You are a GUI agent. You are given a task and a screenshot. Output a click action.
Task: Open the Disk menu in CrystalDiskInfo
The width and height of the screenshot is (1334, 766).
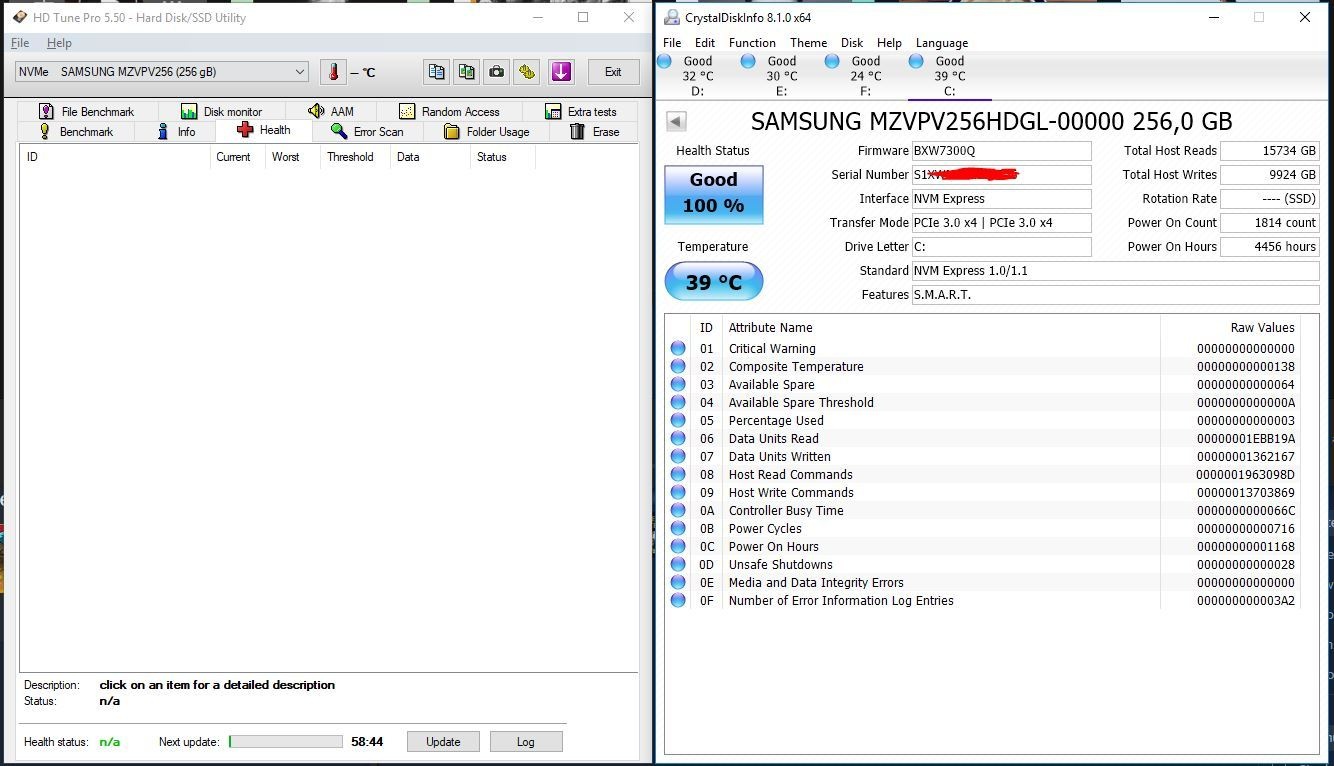852,43
